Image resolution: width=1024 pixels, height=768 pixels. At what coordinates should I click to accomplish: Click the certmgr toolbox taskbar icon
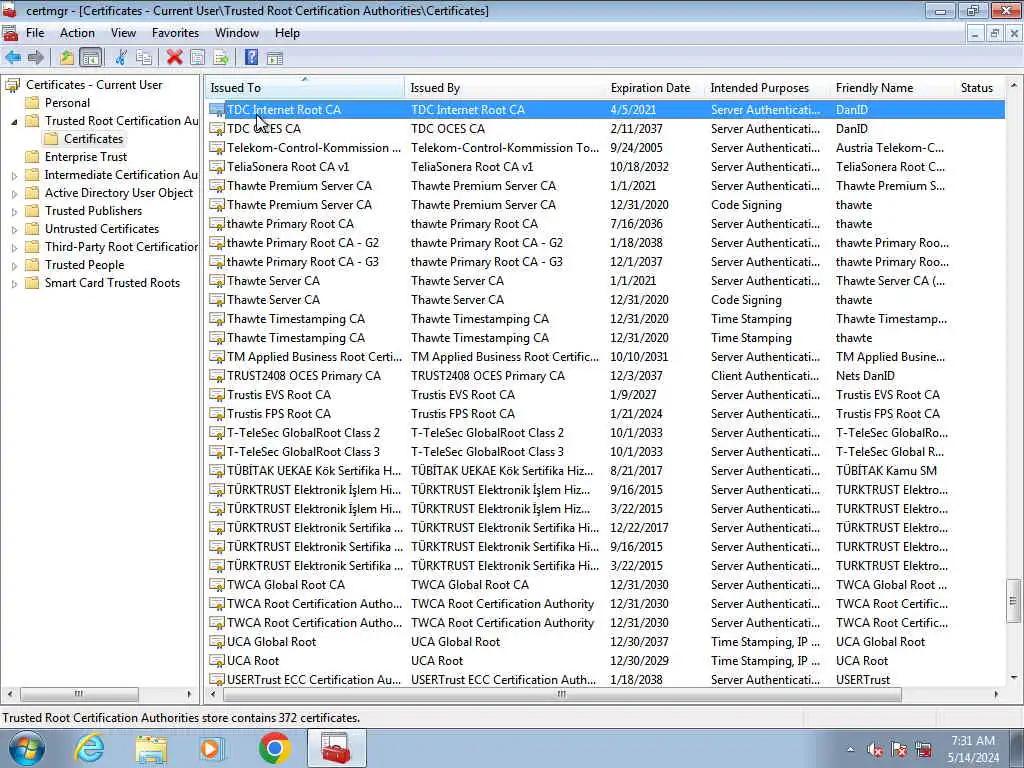336,748
